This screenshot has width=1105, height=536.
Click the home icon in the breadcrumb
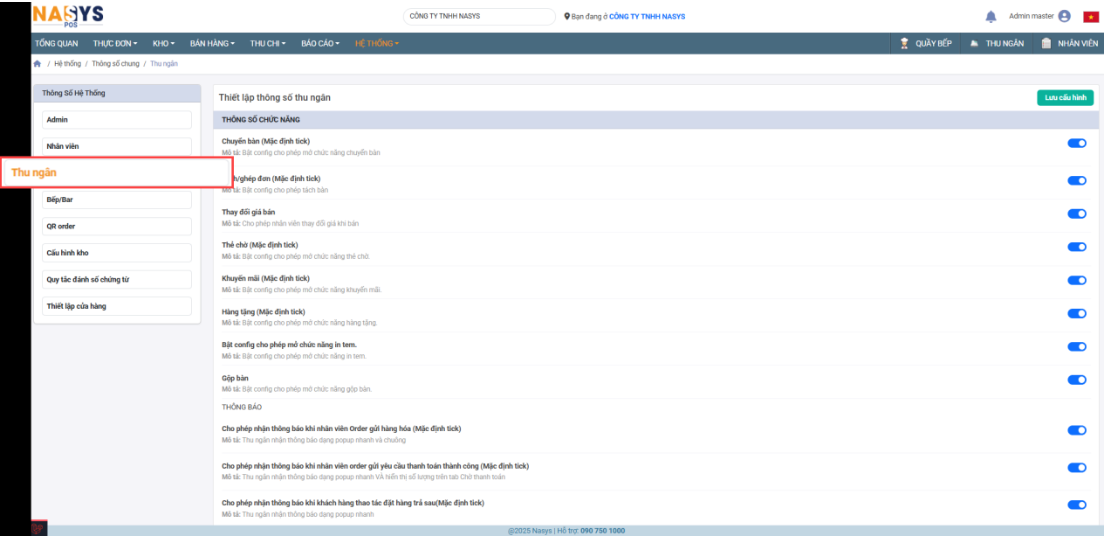38,64
